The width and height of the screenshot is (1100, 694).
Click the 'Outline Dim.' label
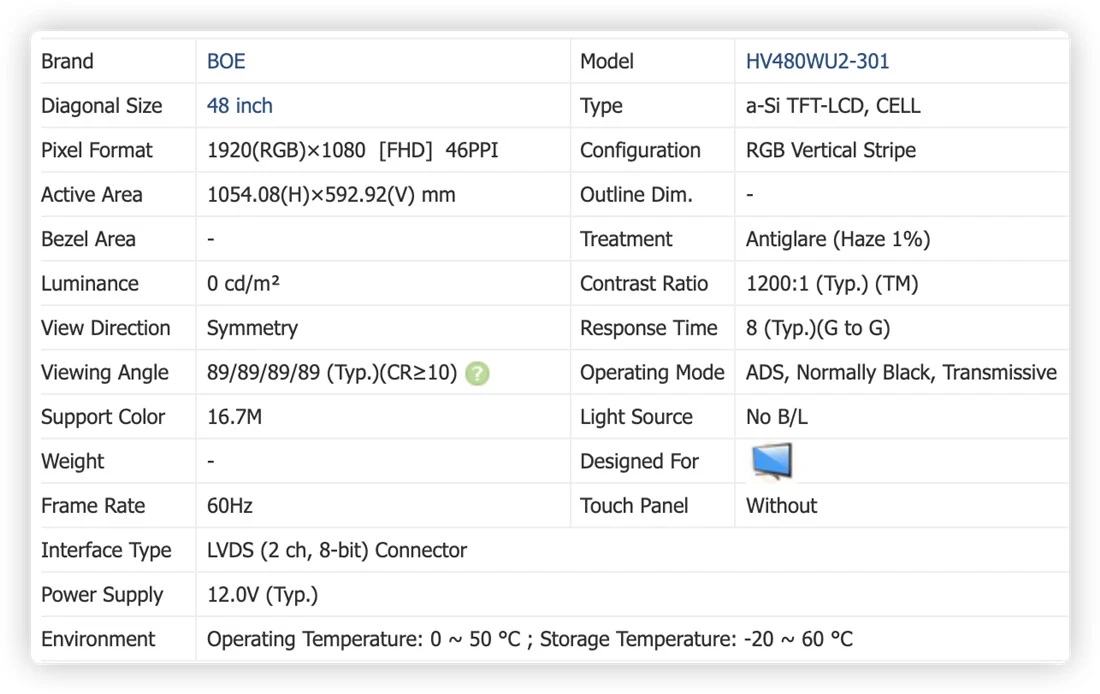[636, 195]
